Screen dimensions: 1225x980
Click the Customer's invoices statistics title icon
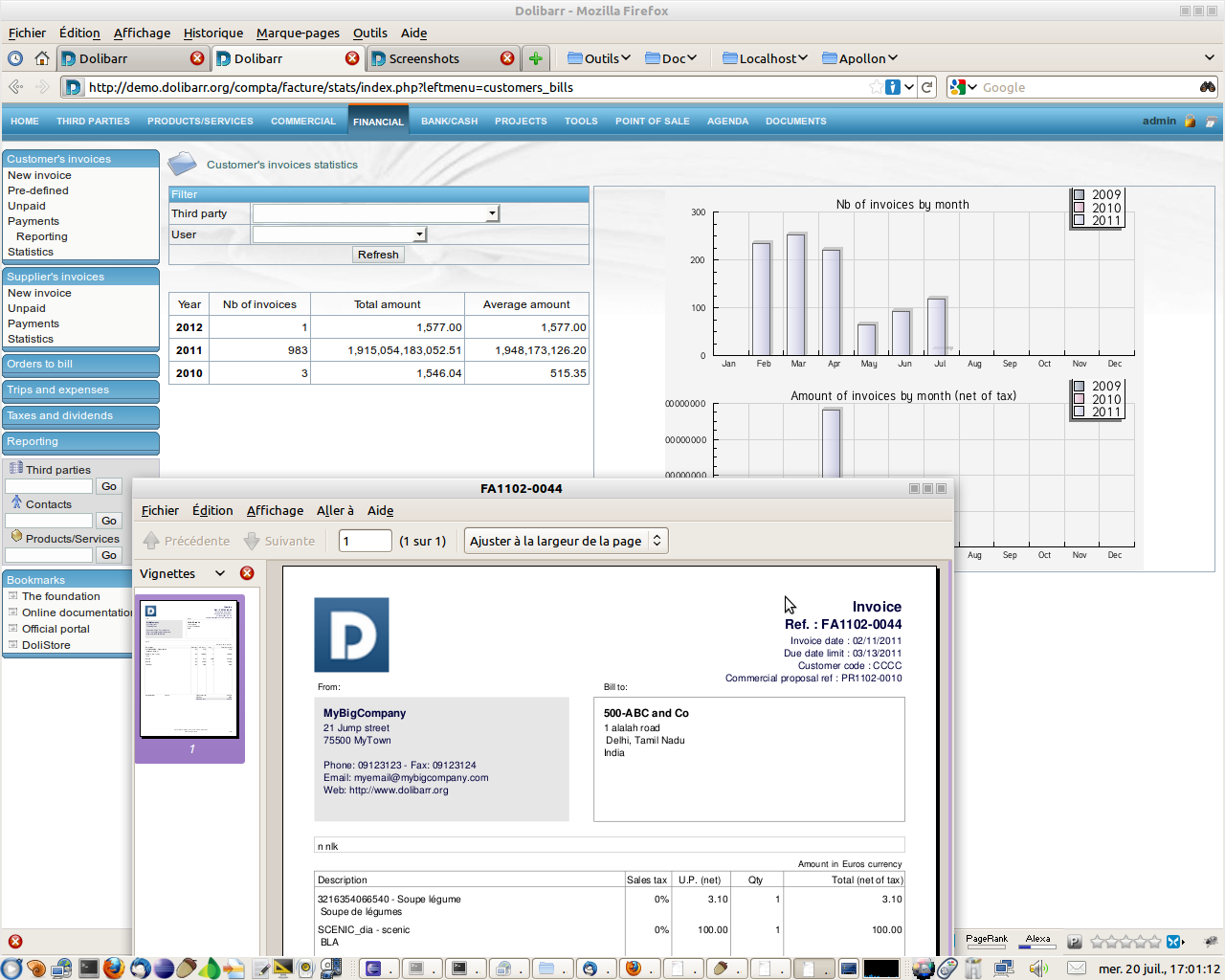182,163
